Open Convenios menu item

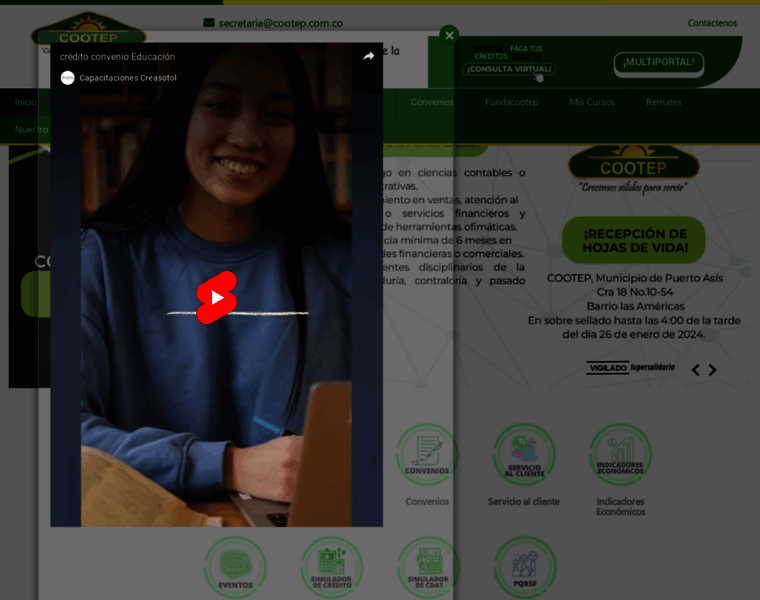432,102
